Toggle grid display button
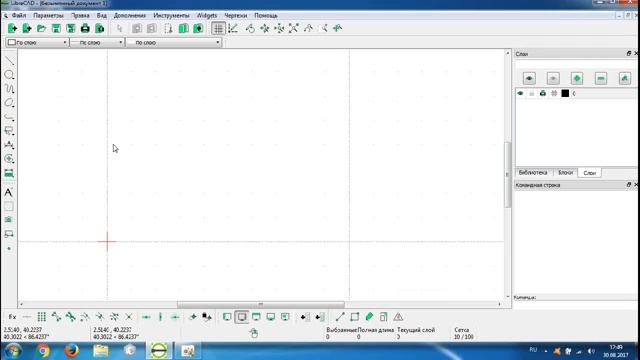 pyautogui.click(x=218, y=28)
